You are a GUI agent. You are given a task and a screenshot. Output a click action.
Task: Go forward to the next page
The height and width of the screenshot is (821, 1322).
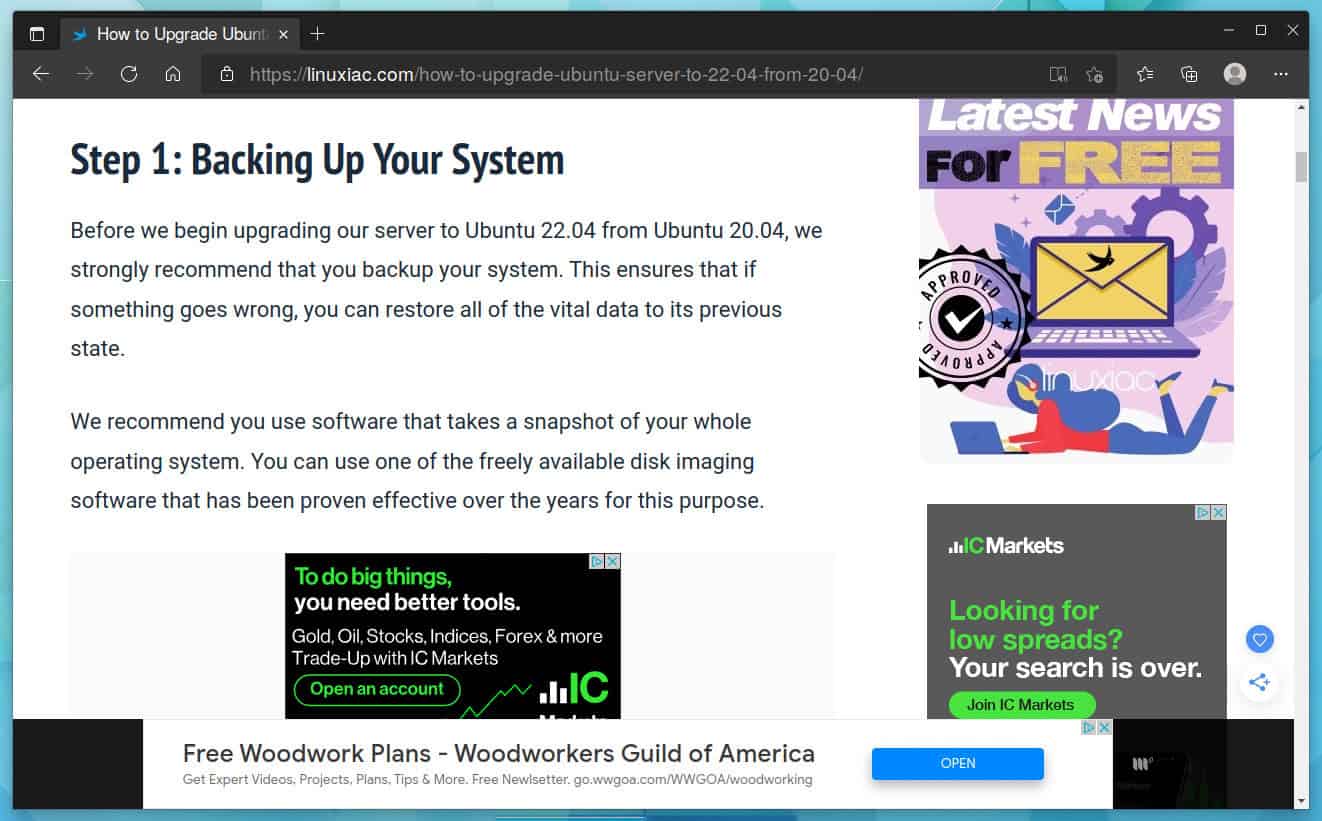click(x=85, y=74)
